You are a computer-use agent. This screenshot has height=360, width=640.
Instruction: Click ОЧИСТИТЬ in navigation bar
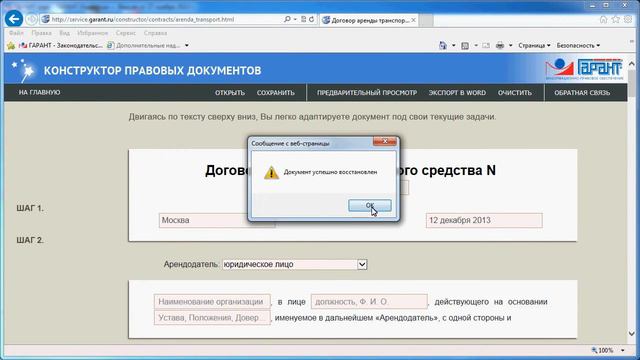click(515, 93)
